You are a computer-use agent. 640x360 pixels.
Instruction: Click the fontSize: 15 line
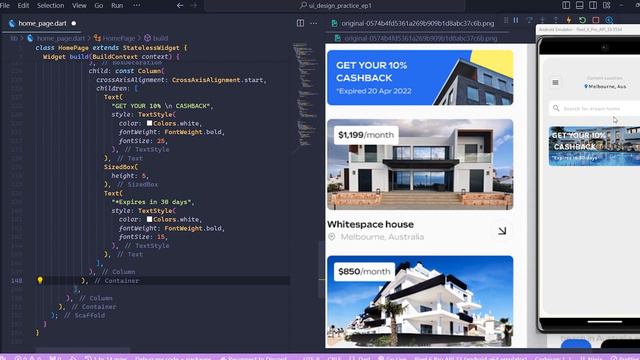(143, 237)
